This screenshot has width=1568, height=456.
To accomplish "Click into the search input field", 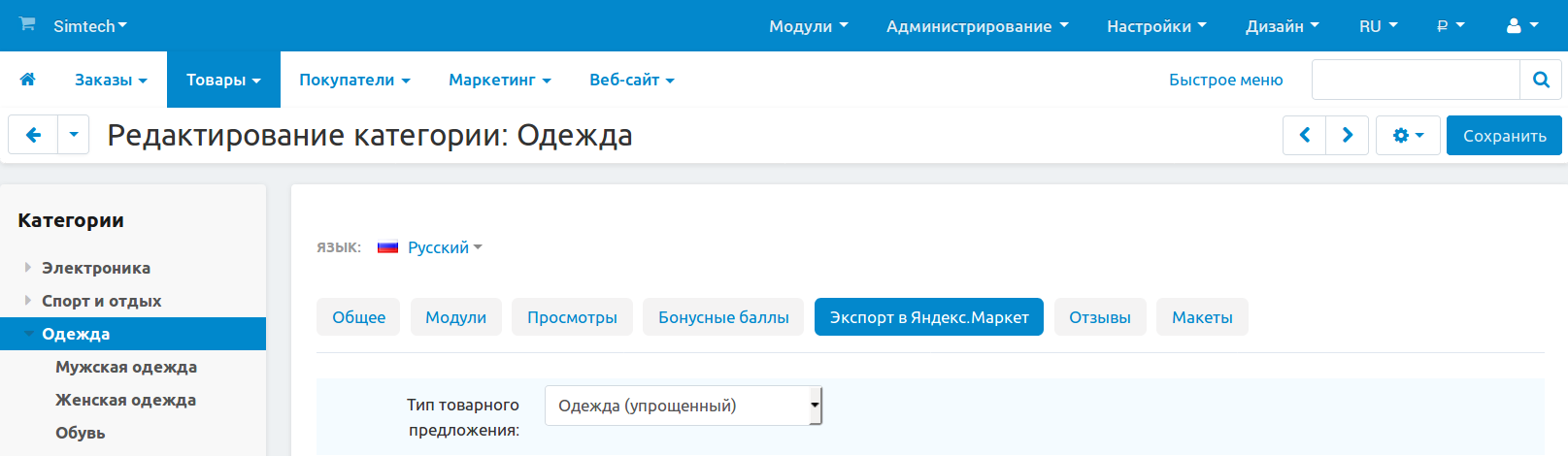I will [1415, 80].
